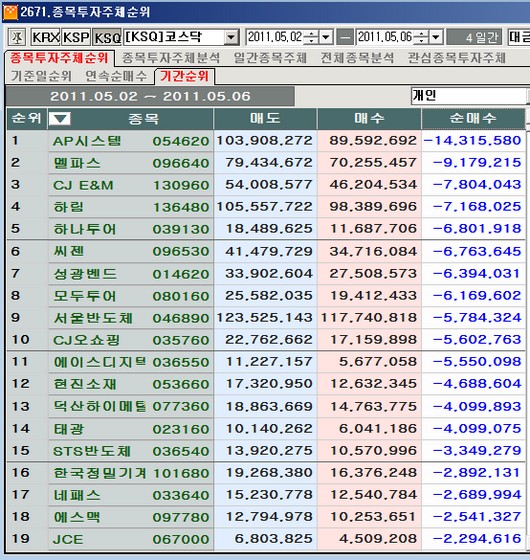530x560 pixels.
Task: Click the end date spinner arrows
Action: pos(422,37)
